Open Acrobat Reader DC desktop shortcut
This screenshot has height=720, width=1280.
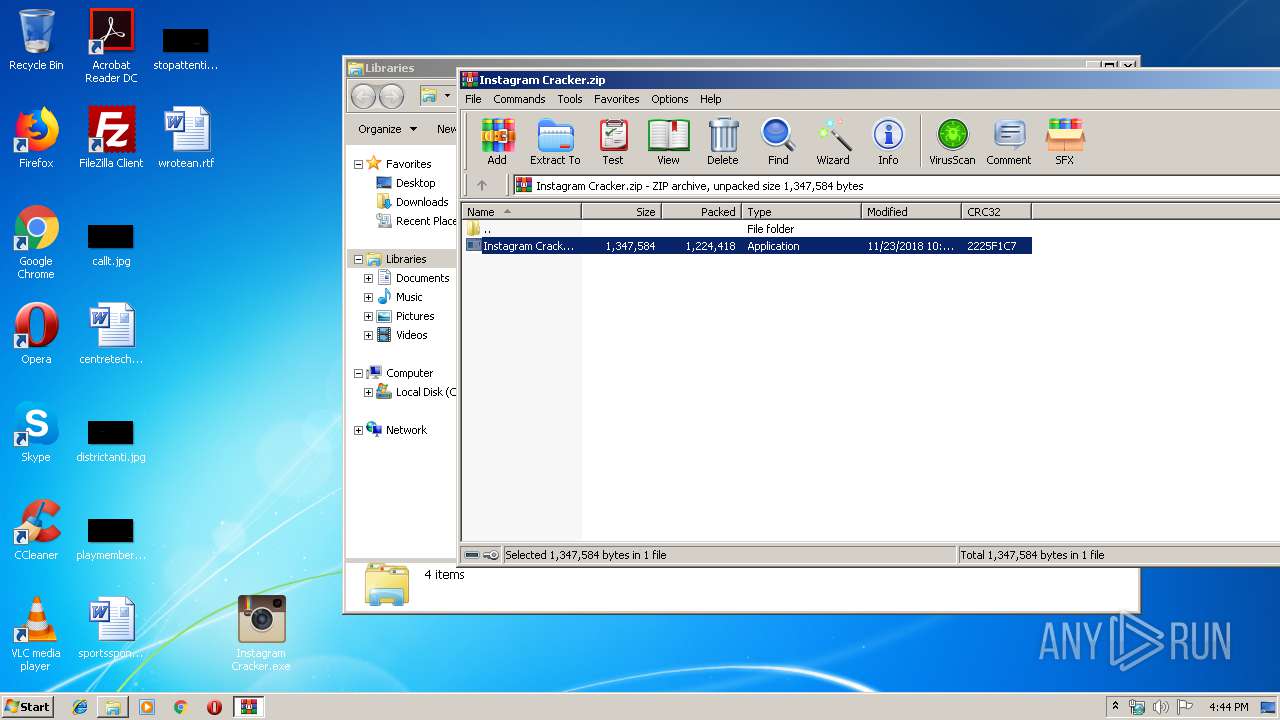111,46
